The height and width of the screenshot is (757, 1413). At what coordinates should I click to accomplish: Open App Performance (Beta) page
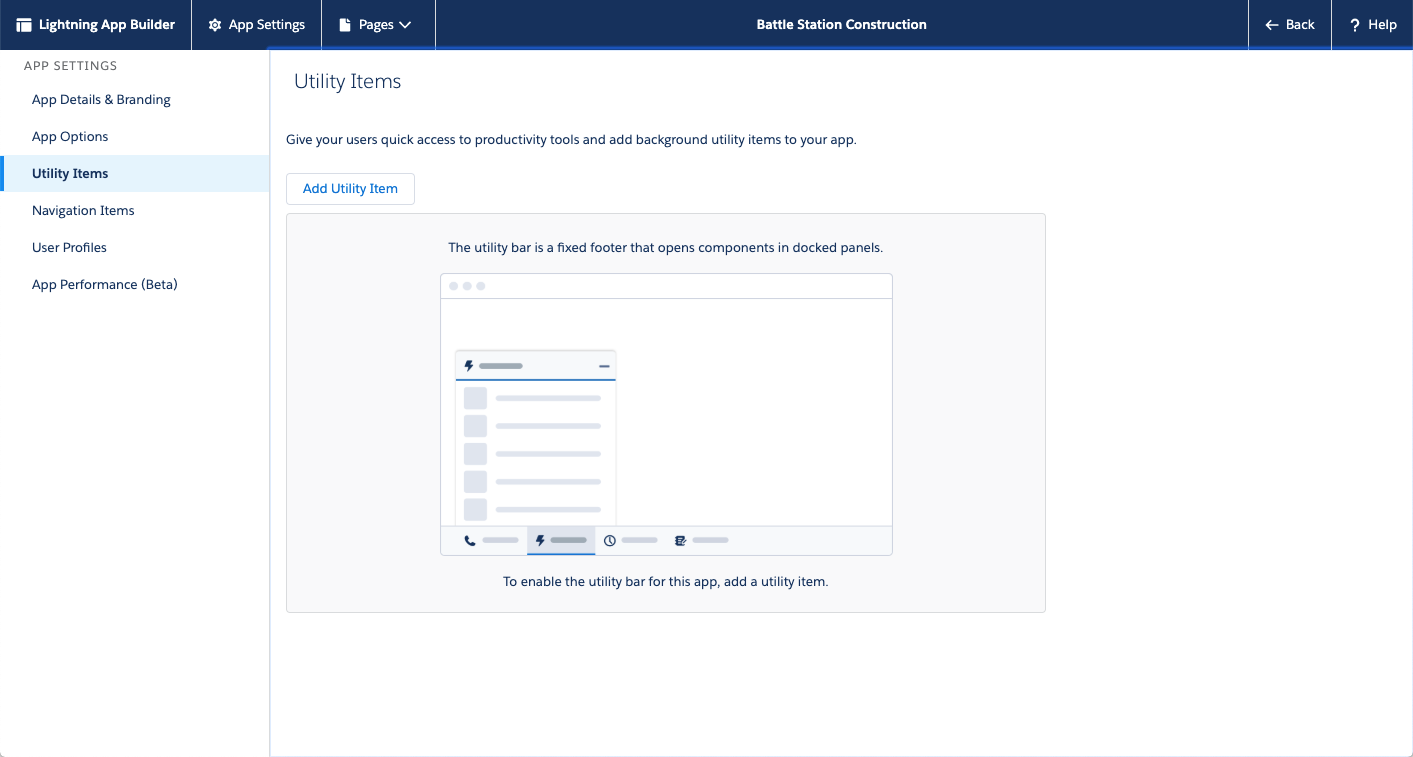(104, 285)
